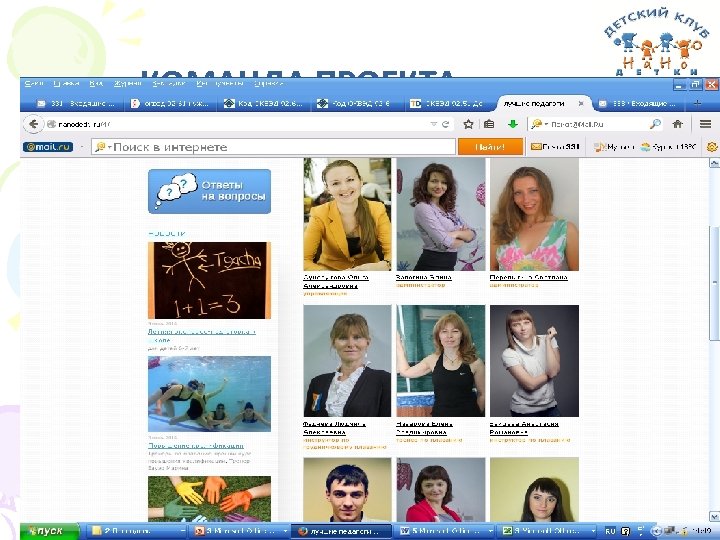Screen dimensions: 720x540
Task: Open the photo of the woman in black blazer
Action: pyautogui.click(x=347, y=361)
